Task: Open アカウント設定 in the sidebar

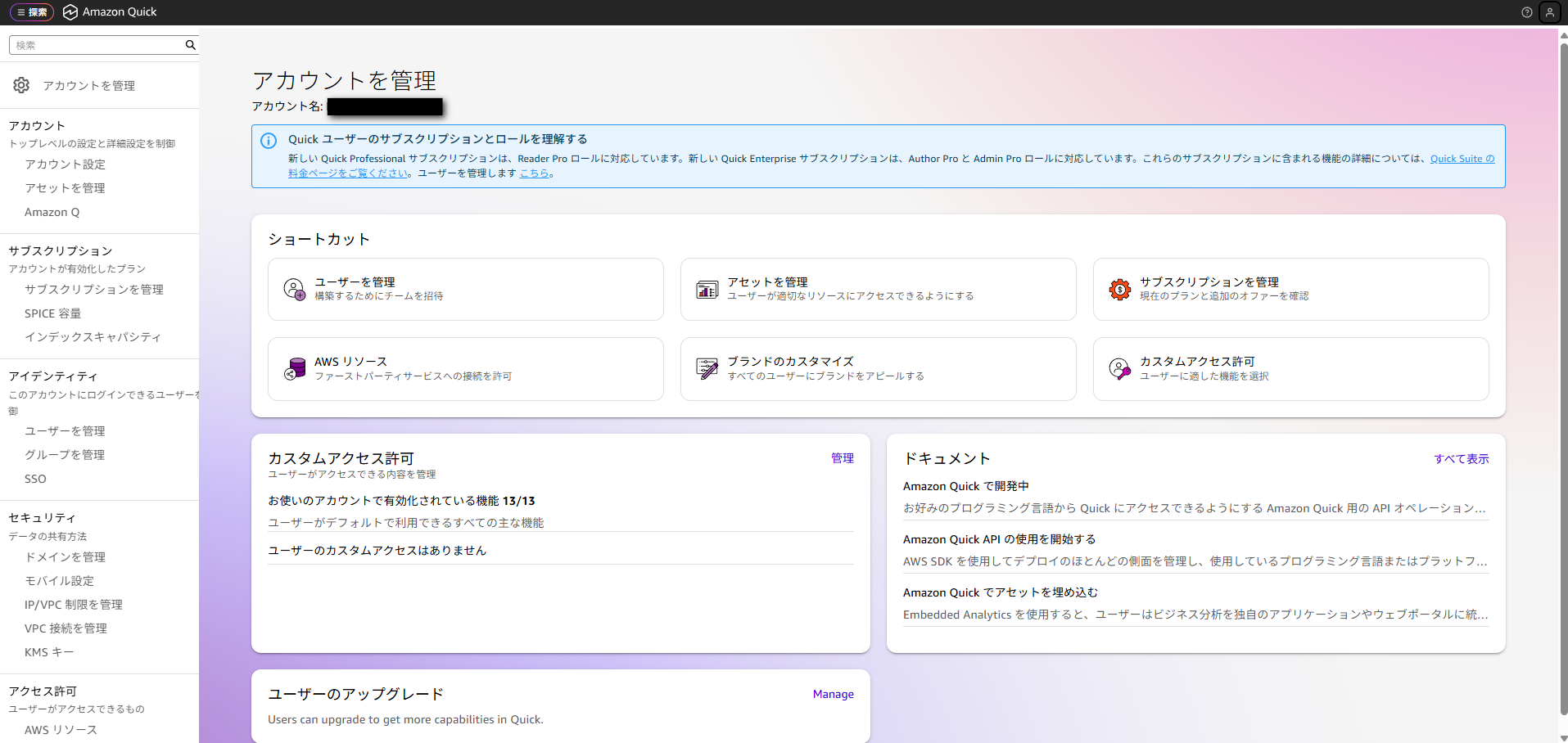Action: [65, 164]
